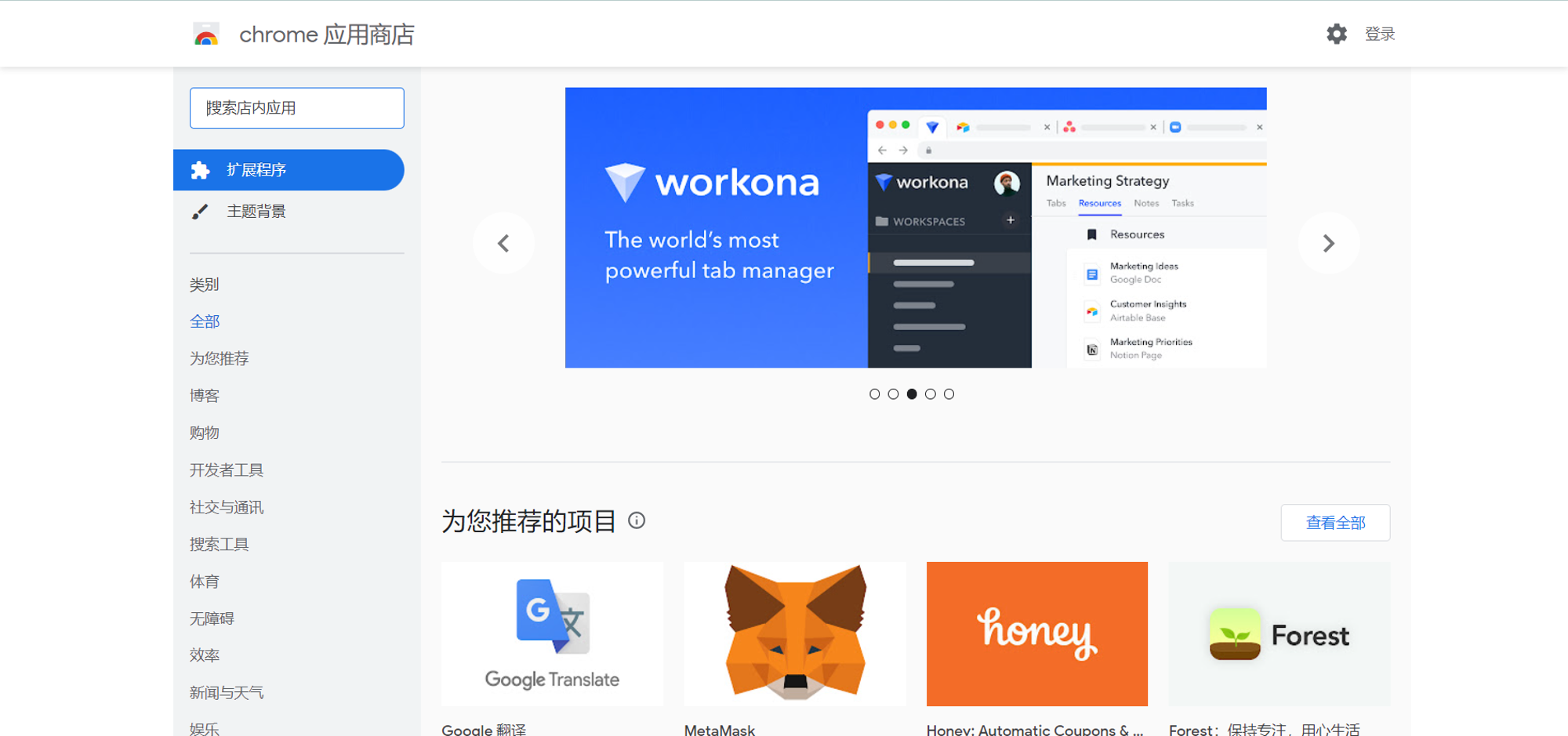The width and height of the screenshot is (1568, 736).
Task: Choose the 搜索工具 category
Action: 220,544
